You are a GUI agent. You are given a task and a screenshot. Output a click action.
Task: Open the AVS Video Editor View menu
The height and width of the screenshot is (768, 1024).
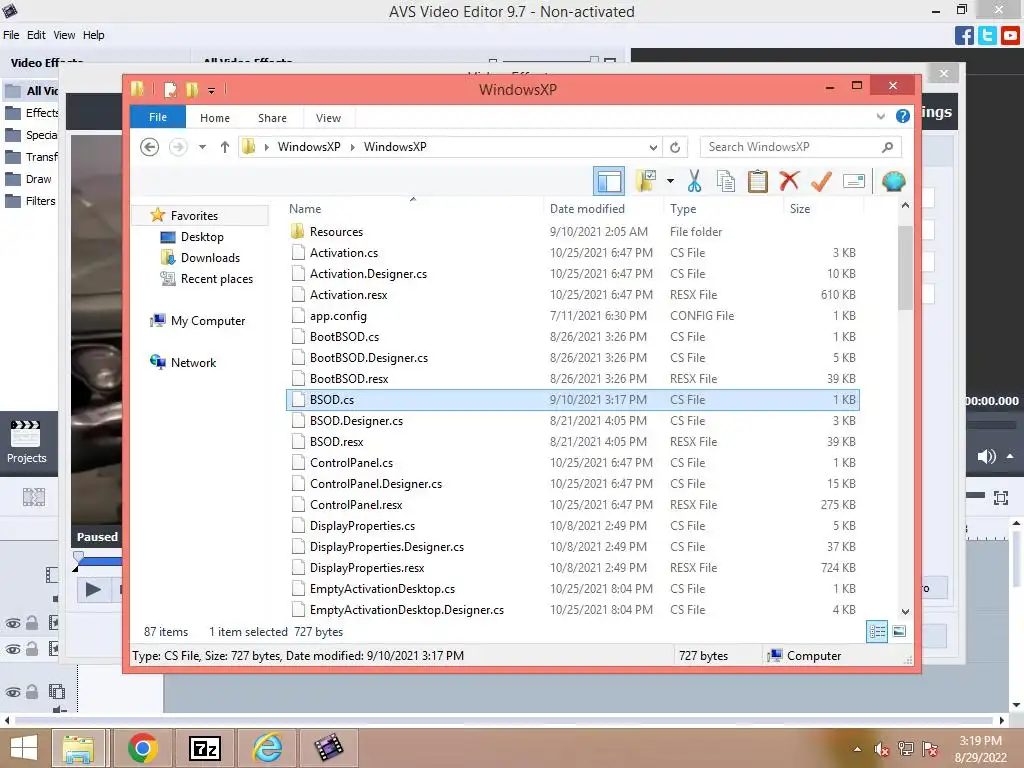[x=64, y=35]
